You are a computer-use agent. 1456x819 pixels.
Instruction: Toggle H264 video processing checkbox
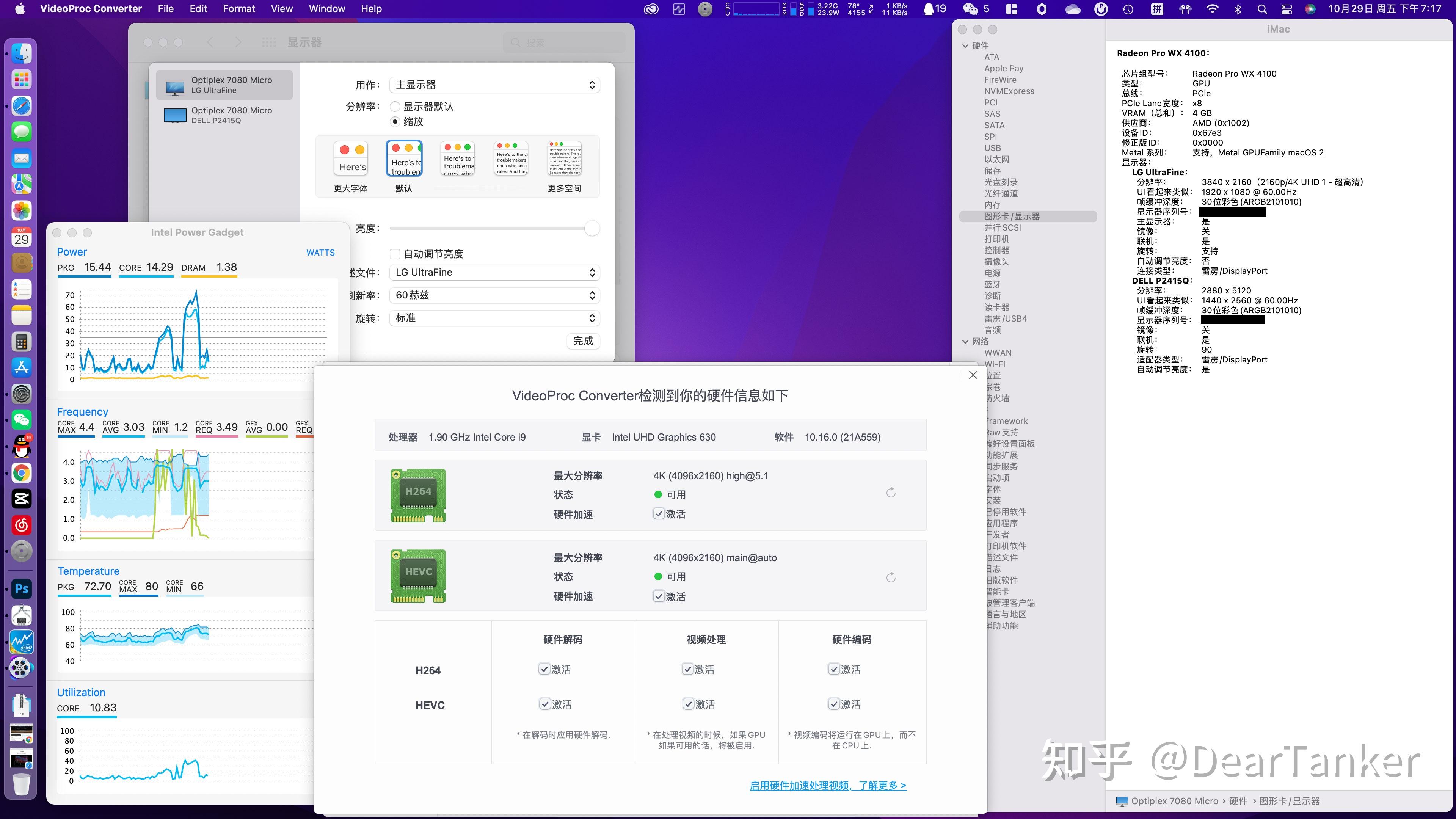tap(688, 669)
